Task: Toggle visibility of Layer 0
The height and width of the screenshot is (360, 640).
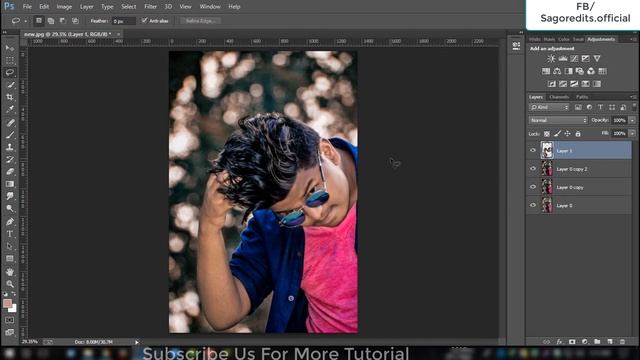Action: click(533, 205)
